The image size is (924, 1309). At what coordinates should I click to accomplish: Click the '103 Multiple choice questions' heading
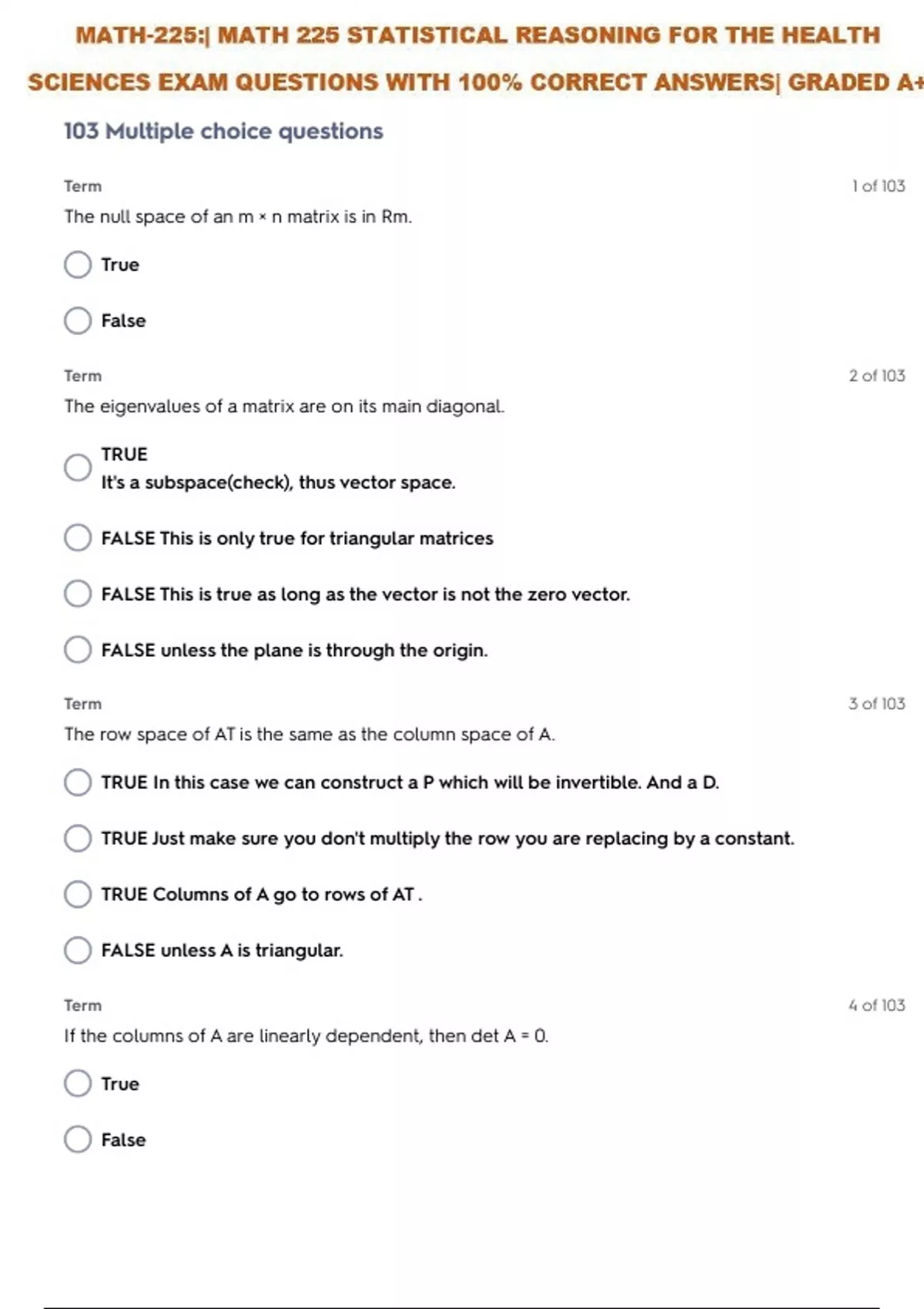223,132
